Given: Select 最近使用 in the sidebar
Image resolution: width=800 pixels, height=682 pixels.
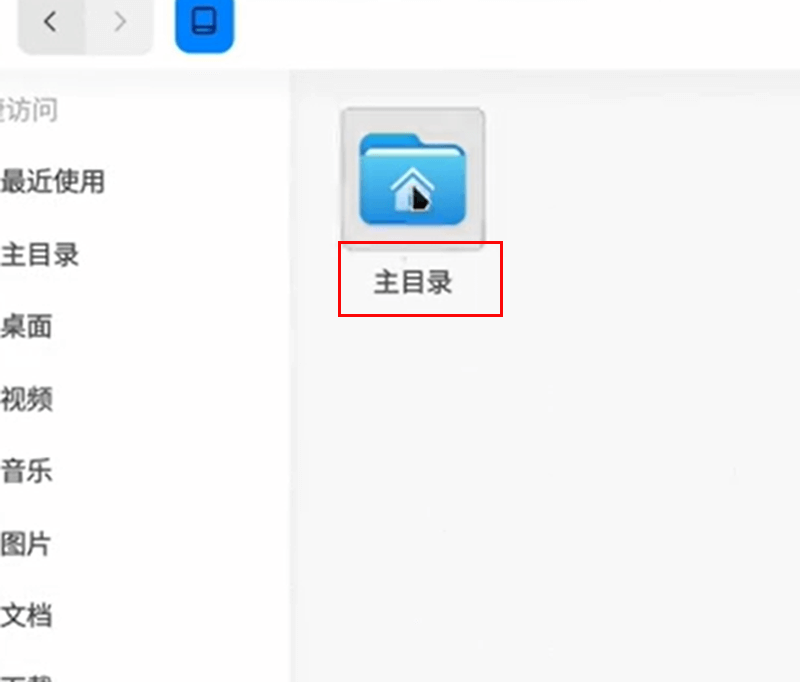Looking at the screenshot, I should [x=53, y=182].
